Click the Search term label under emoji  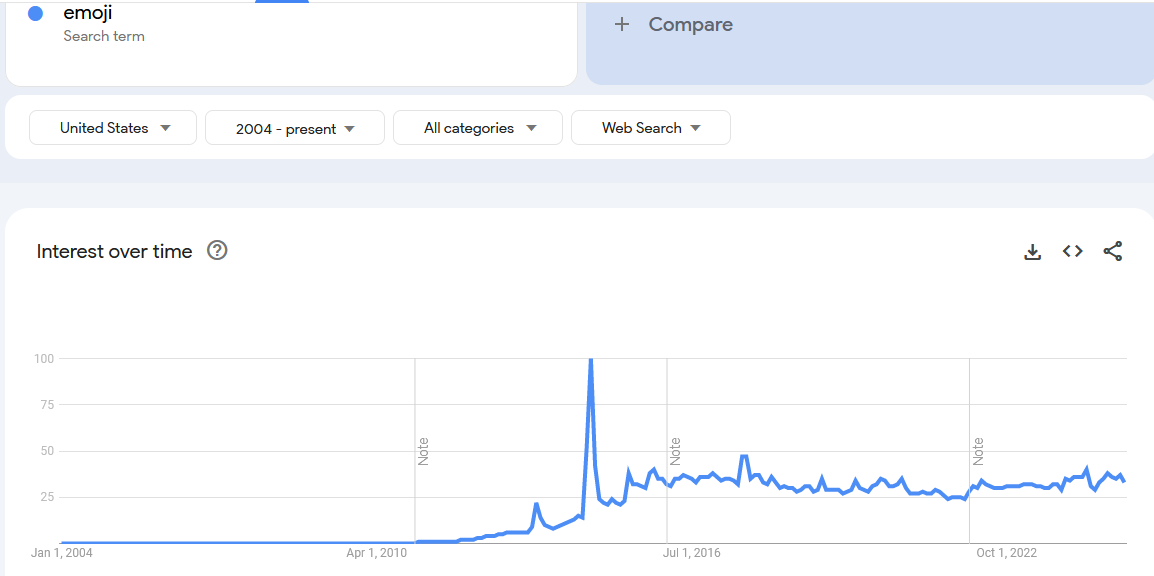(104, 36)
